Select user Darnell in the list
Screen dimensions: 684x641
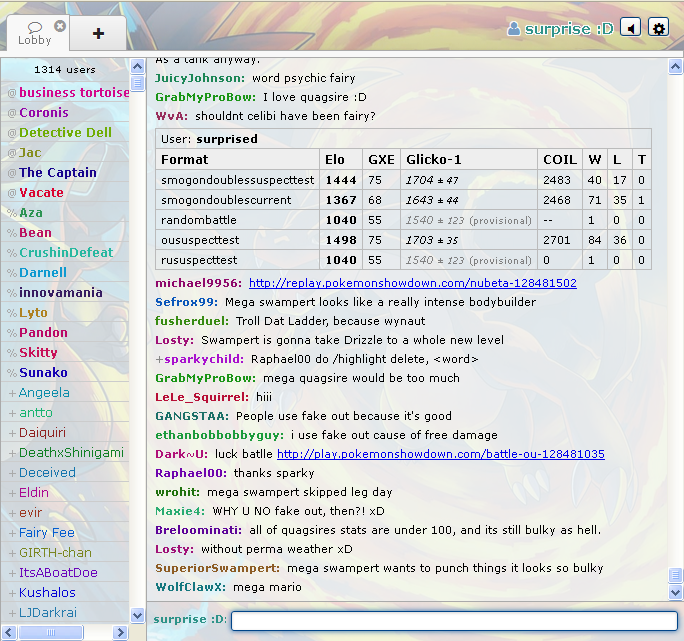(x=65, y=273)
